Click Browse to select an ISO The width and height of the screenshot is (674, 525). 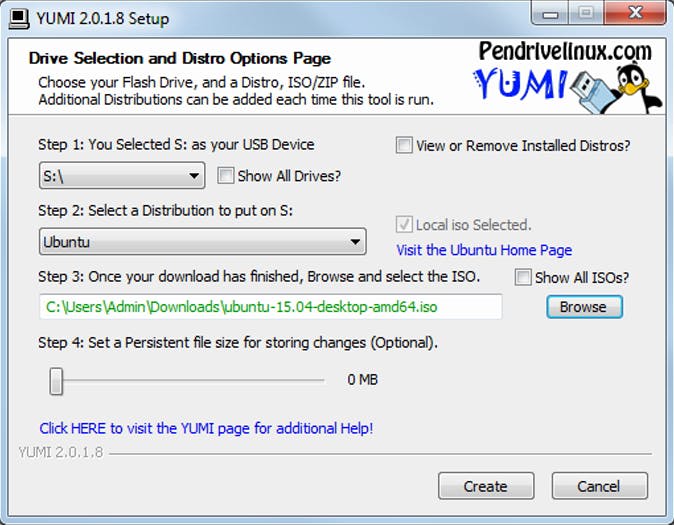click(584, 307)
